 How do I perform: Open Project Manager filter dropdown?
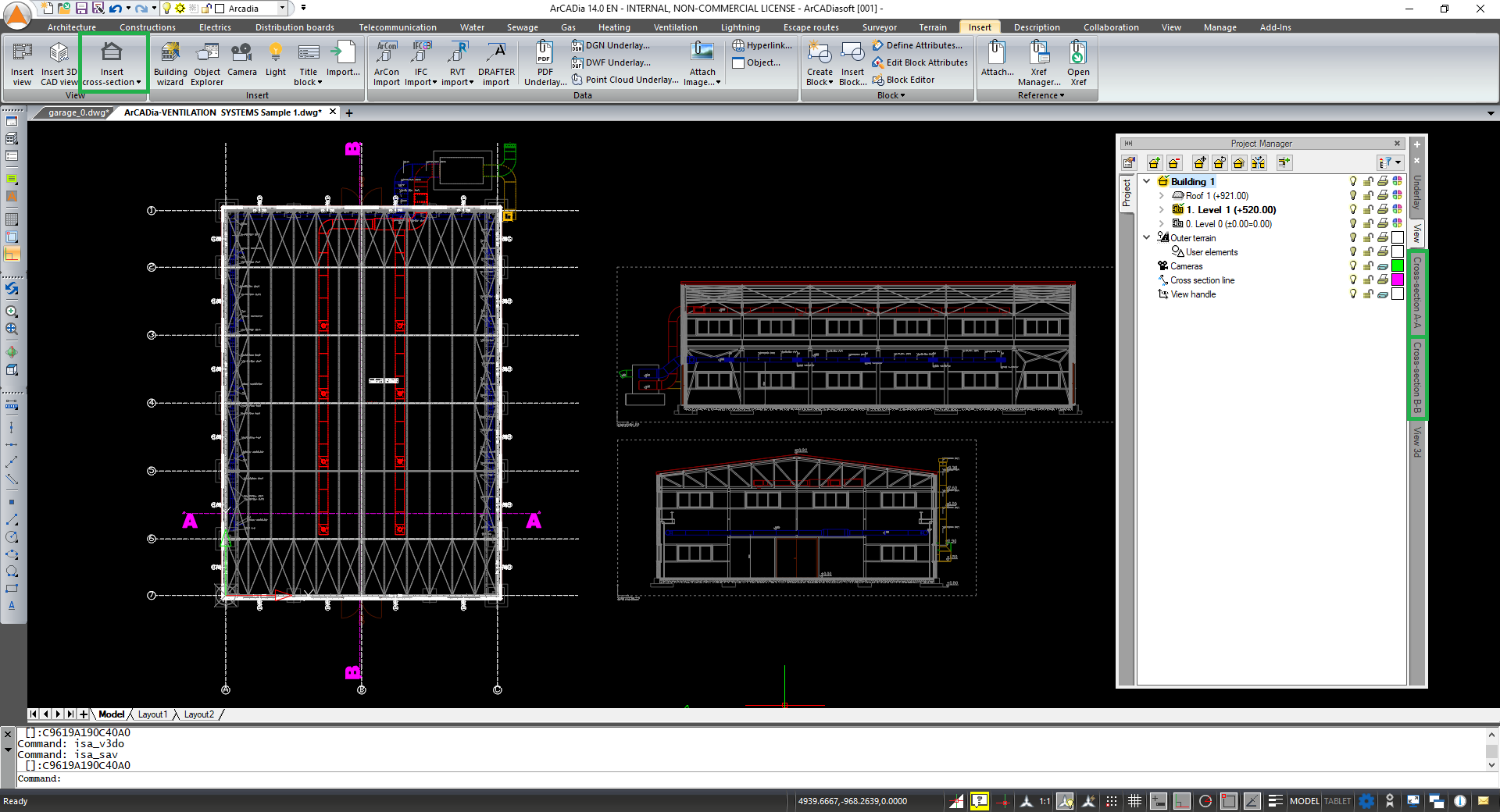pos(1391,162)
